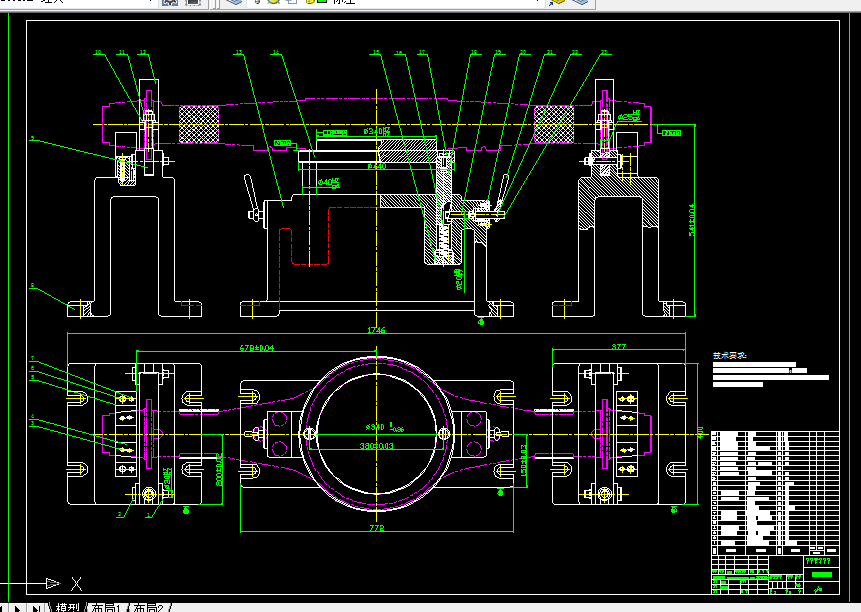Select the ø440 diameter dimension

click(377, 166)
